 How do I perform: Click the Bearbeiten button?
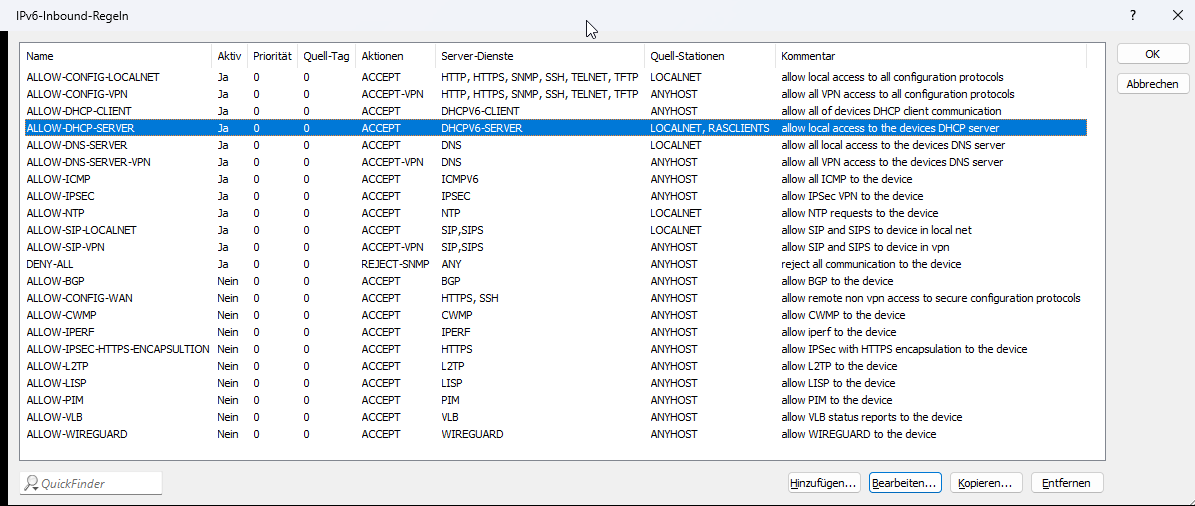point(904,483)
